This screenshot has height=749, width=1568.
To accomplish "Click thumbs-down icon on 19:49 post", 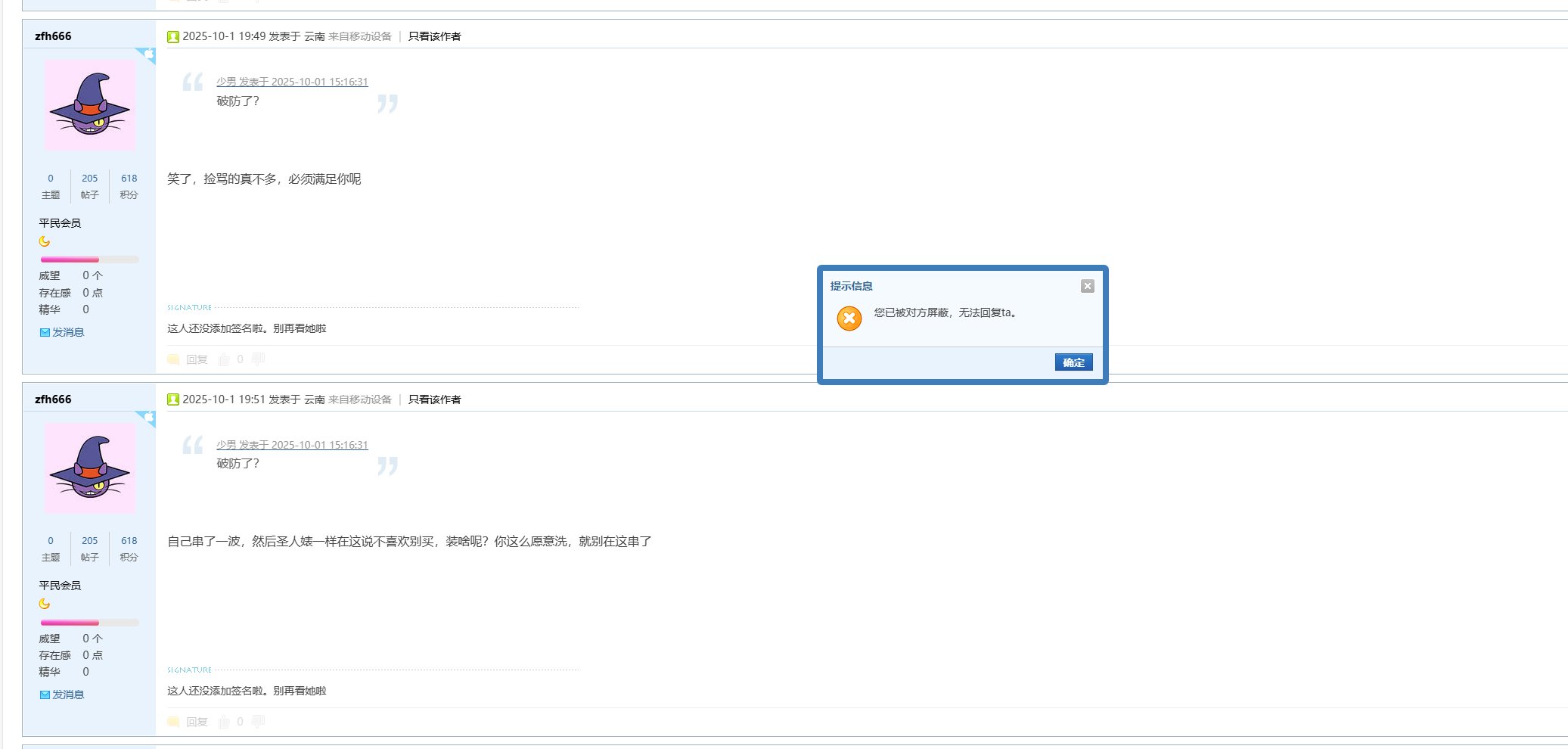I will pyautogui.click(x=258, y=359).
